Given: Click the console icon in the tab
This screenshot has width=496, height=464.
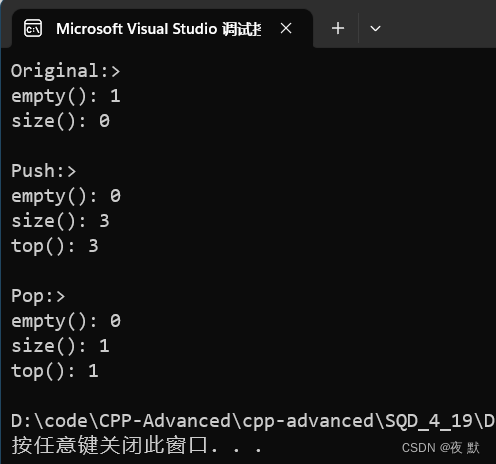Looking at the screenshot, I should (33, 28).
